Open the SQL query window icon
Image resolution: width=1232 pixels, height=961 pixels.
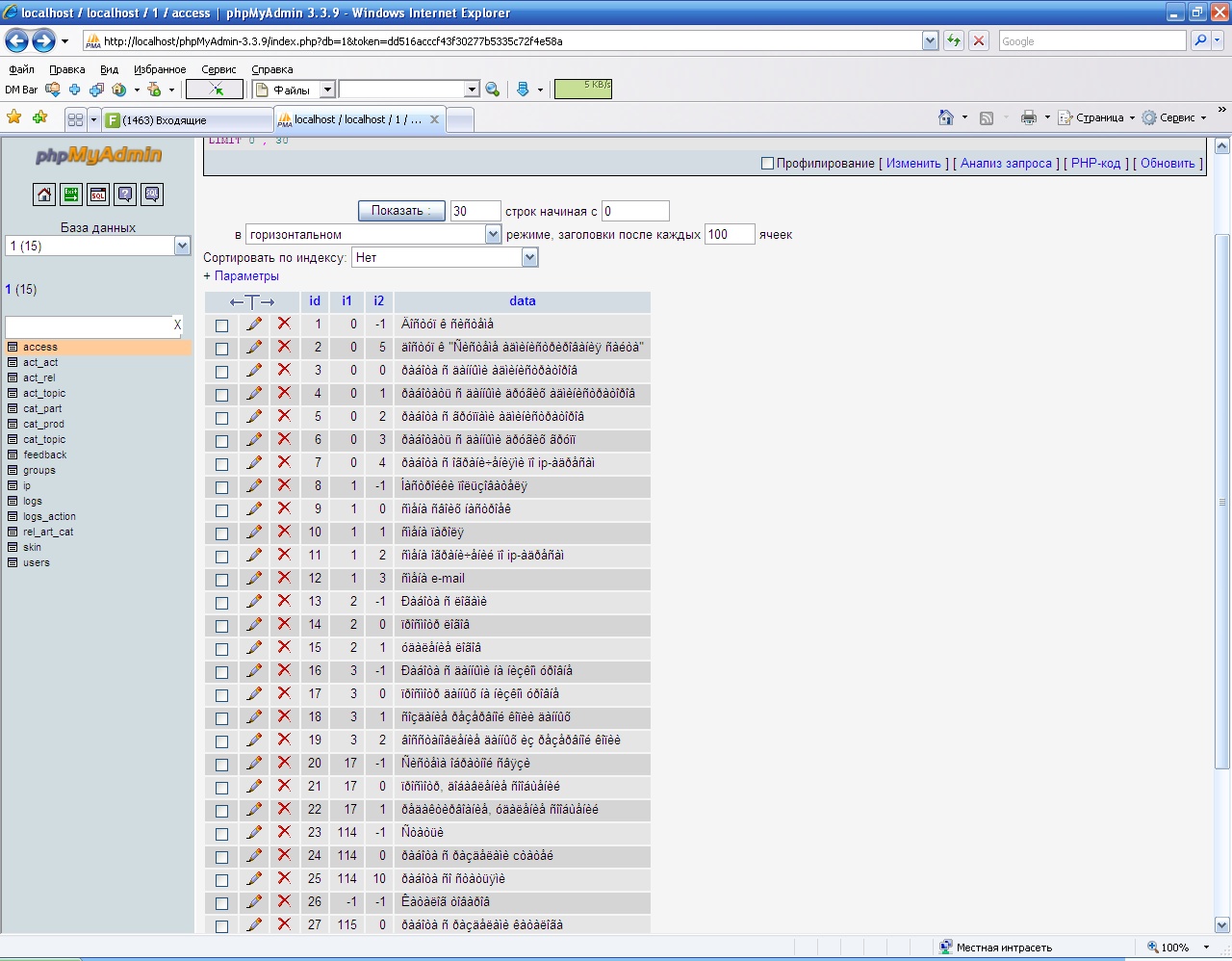click(98, 195)
